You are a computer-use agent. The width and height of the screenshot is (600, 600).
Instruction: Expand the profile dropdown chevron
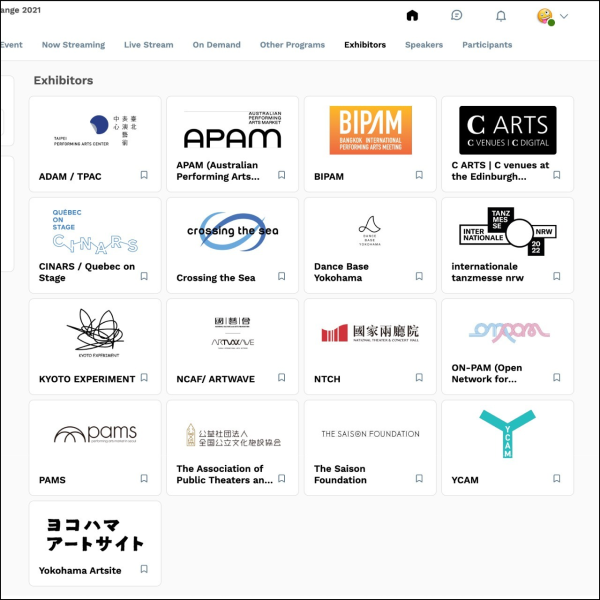point(564,16)
